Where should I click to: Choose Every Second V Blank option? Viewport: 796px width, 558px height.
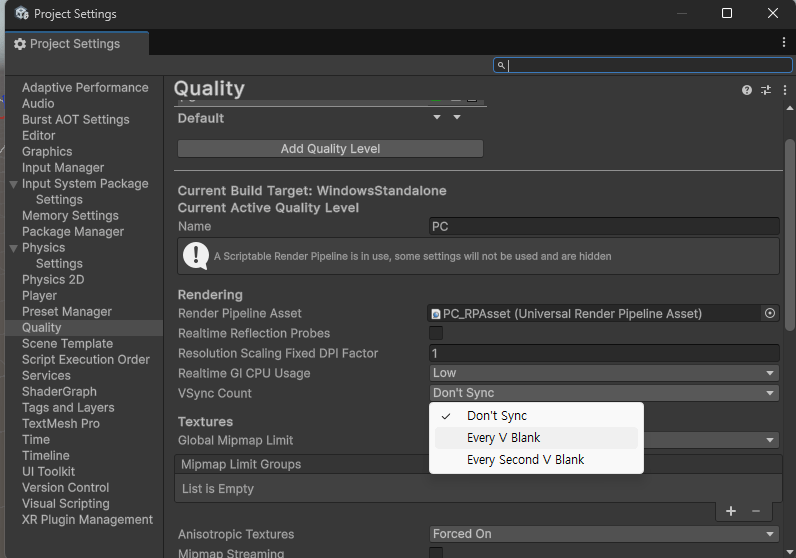click(x=525, y=460)
